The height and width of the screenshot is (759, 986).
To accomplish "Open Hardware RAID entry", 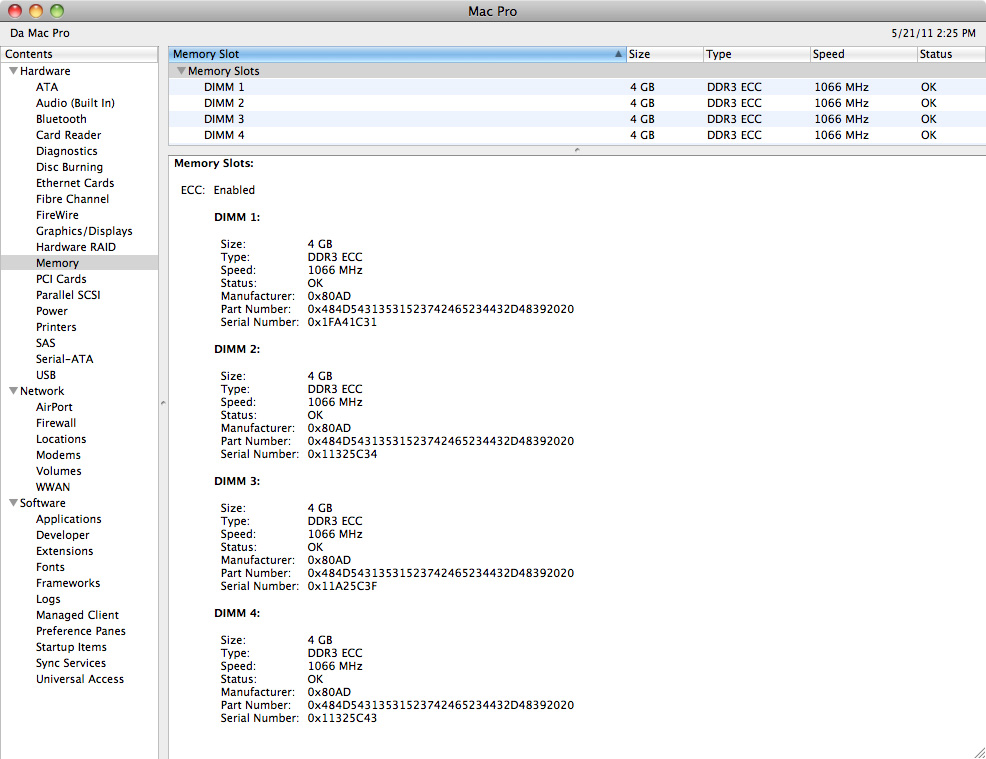I will point(75,247).
